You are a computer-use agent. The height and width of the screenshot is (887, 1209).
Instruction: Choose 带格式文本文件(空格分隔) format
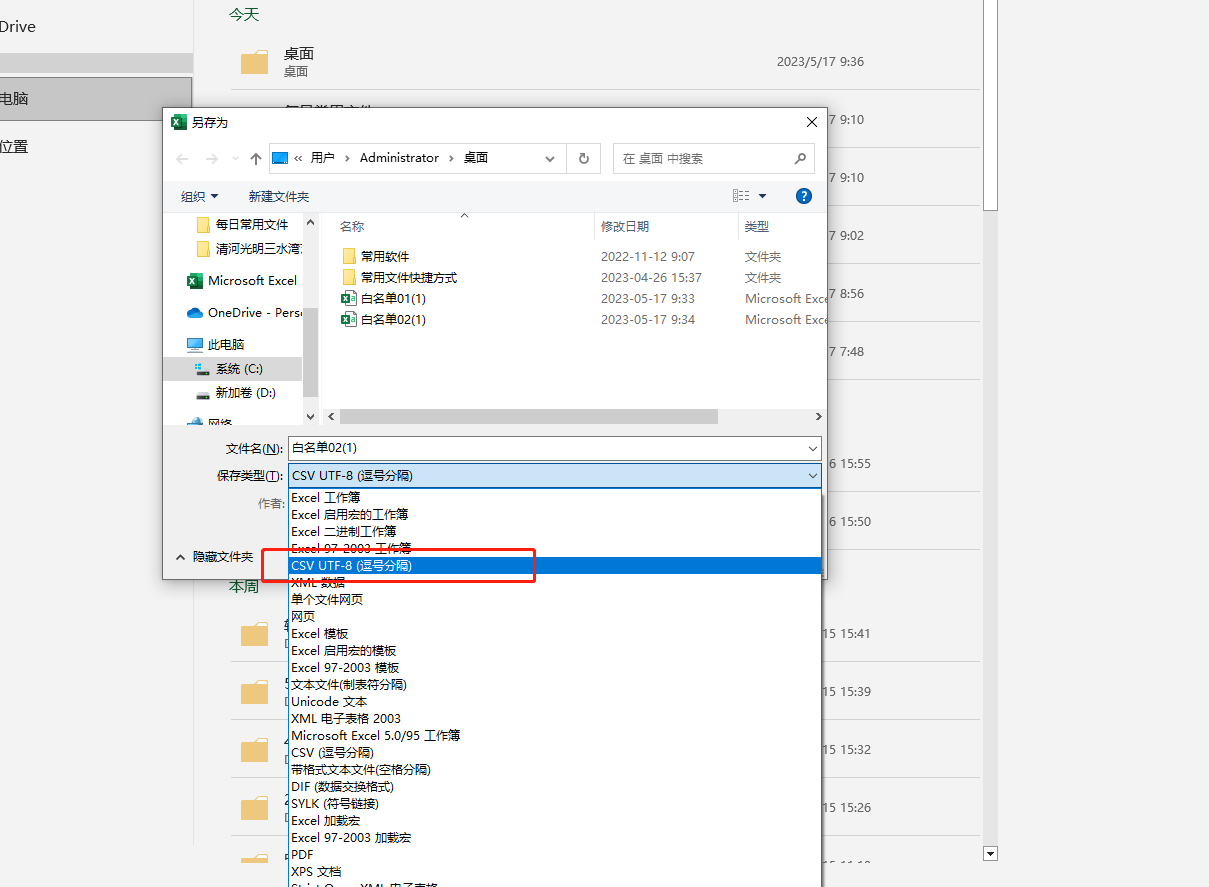[555, 769]
